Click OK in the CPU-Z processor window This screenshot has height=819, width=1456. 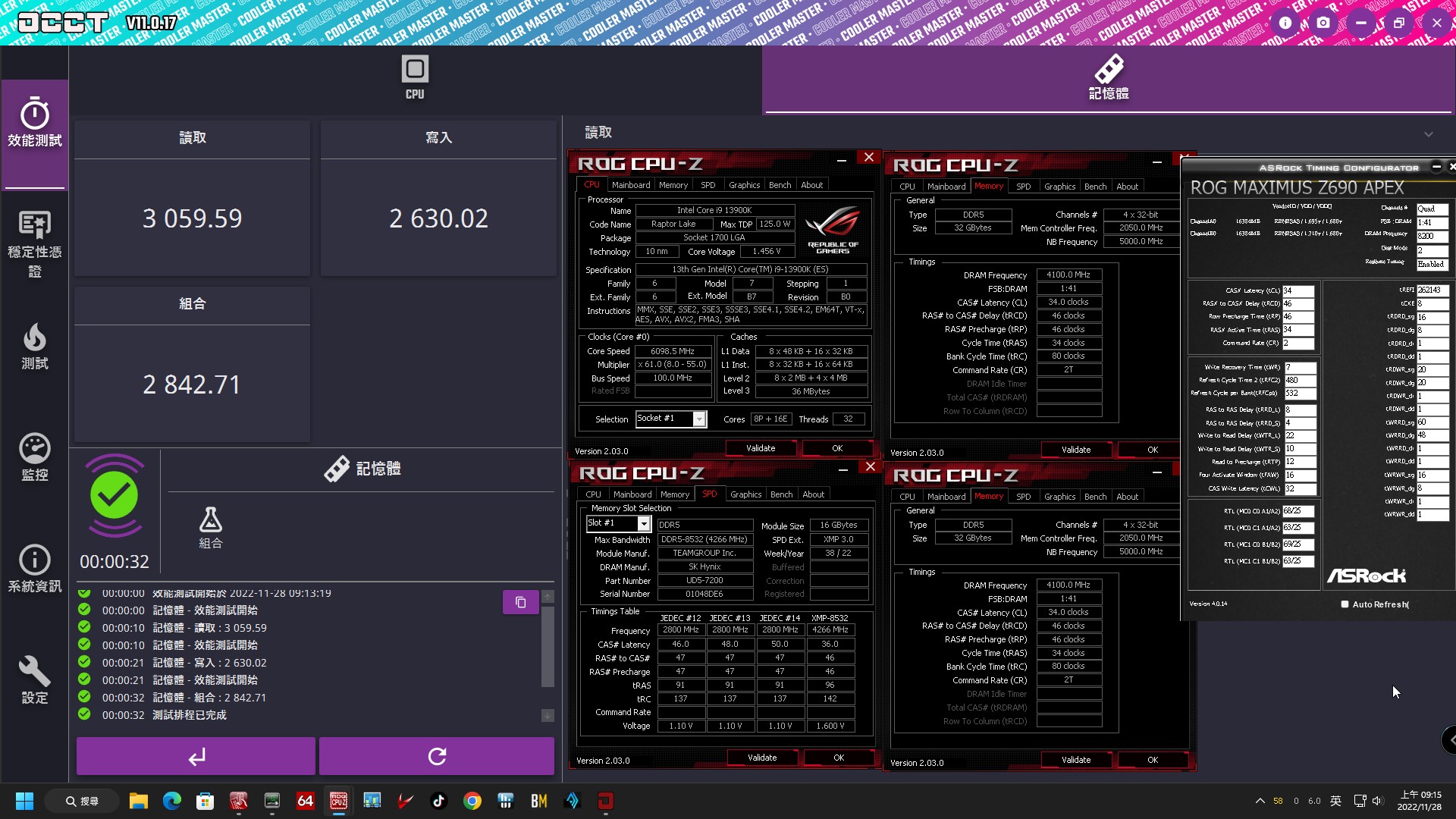[837, 448]
